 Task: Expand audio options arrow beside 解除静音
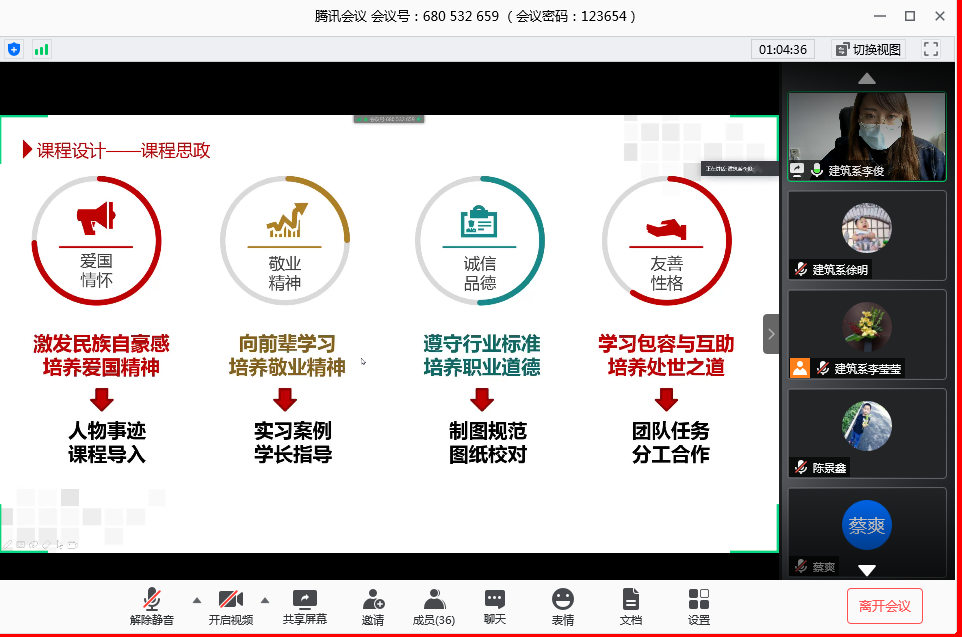(196, 600)
